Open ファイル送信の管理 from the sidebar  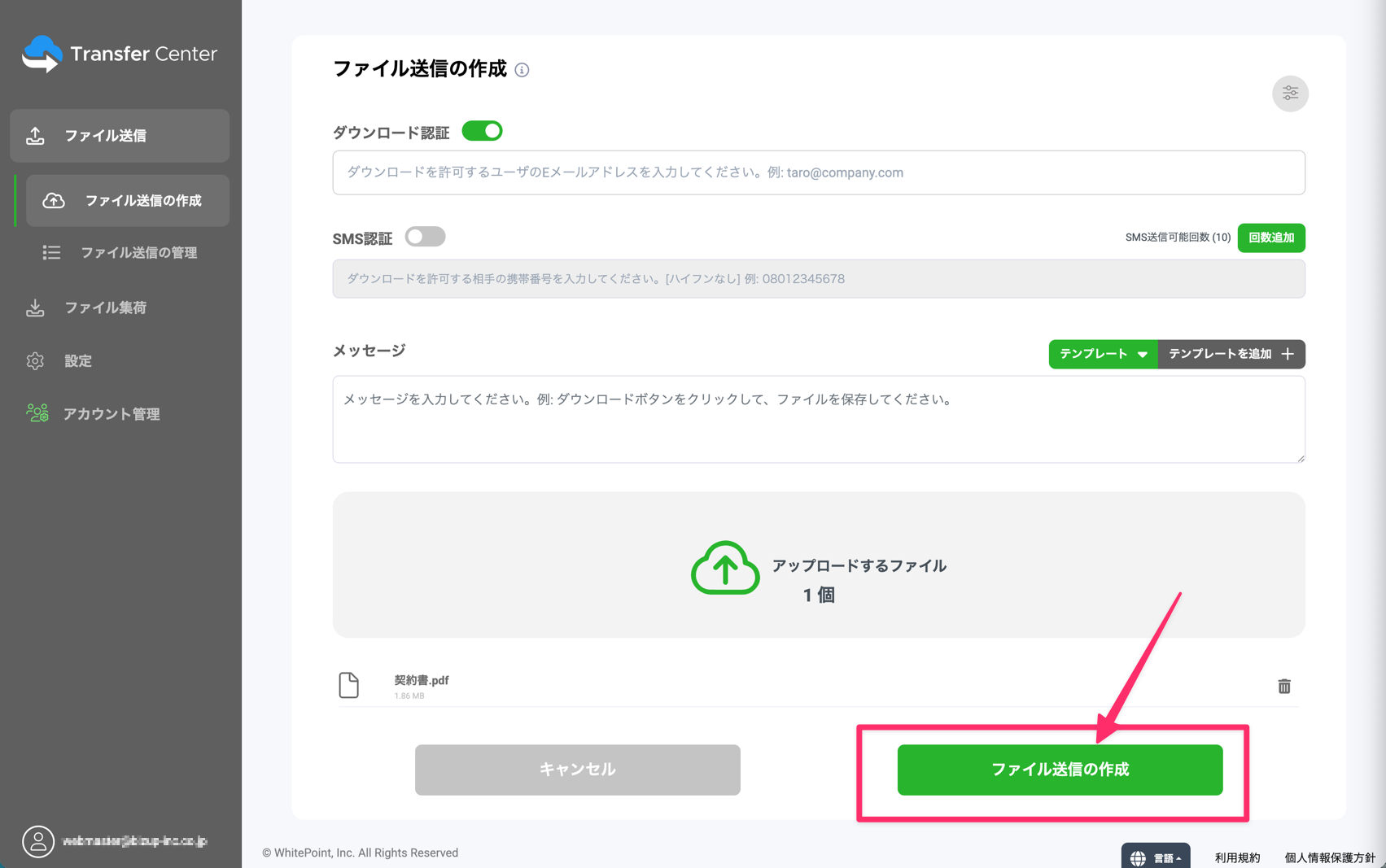tap(139, 252)
